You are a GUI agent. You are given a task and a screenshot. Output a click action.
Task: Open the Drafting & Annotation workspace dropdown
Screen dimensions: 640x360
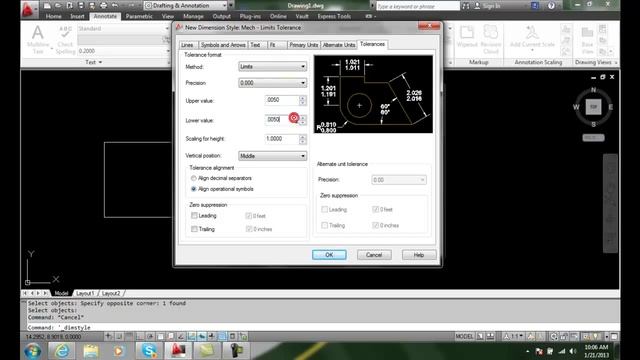186,6
